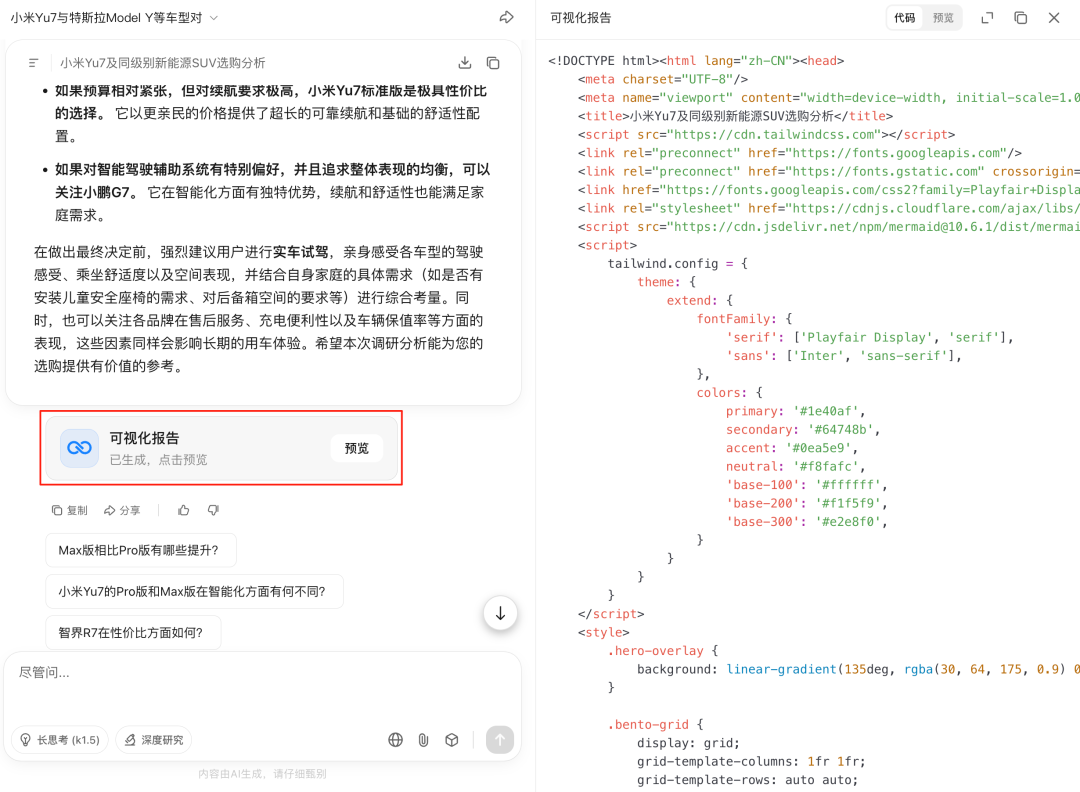Give a thumbs down to the response
The width and height of the screenshot is (1080, 792).
(214, 510)
